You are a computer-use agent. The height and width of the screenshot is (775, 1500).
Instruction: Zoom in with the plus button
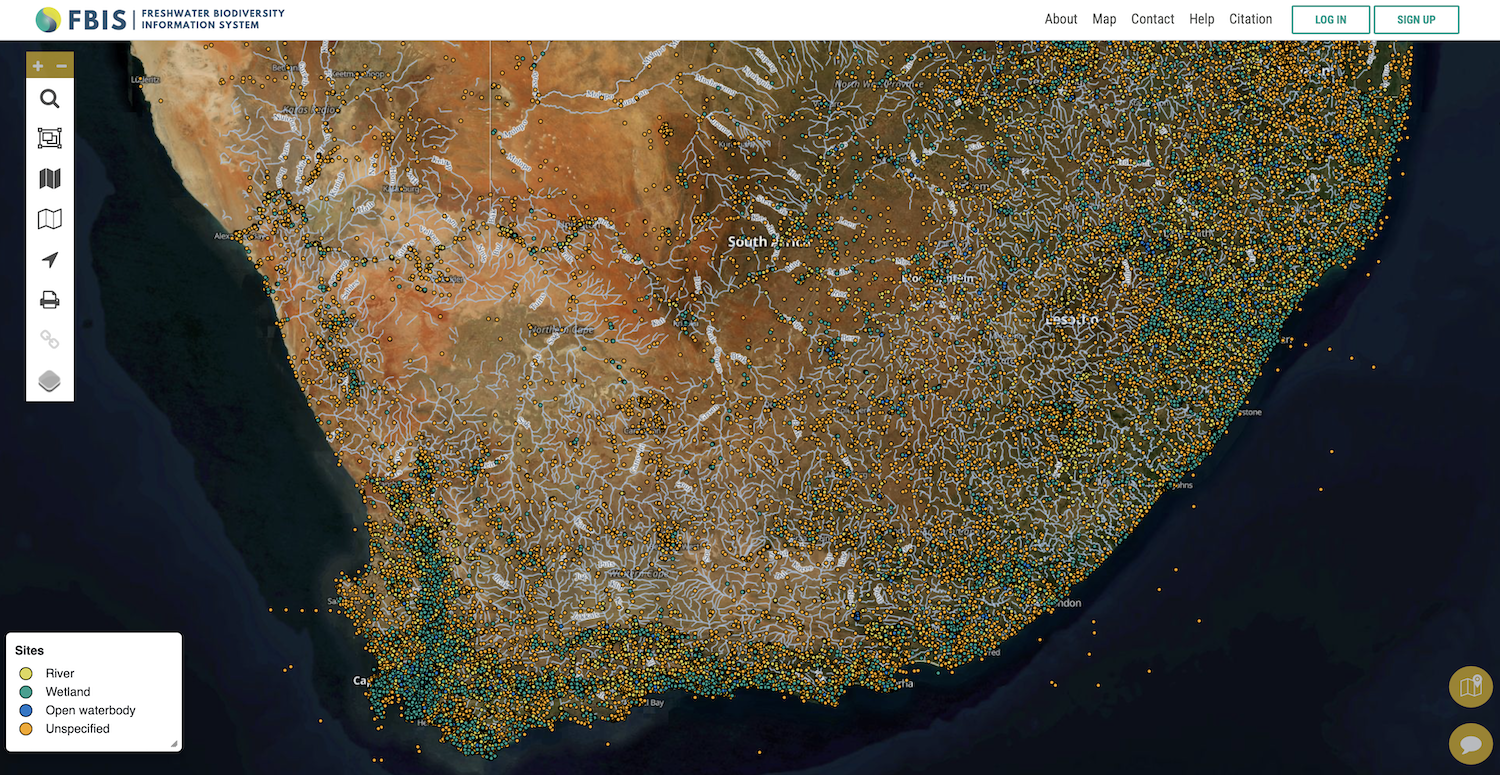coord(38,66)
